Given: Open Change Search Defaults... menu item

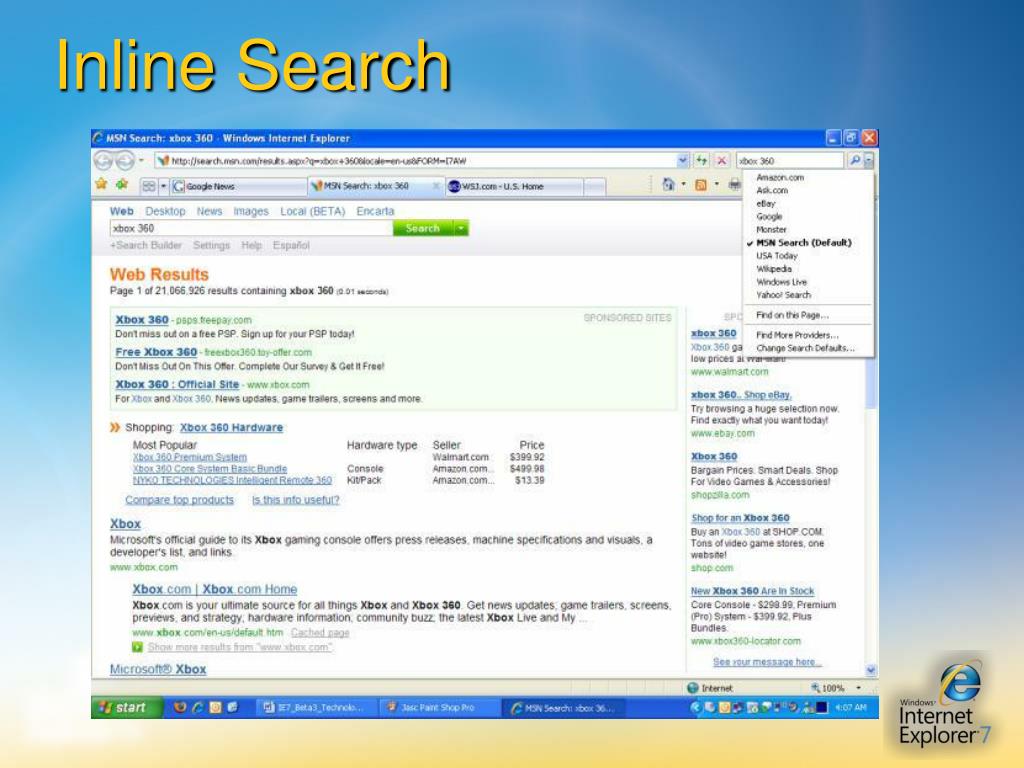Looking at the screenshot, I should tap(805, 348).
